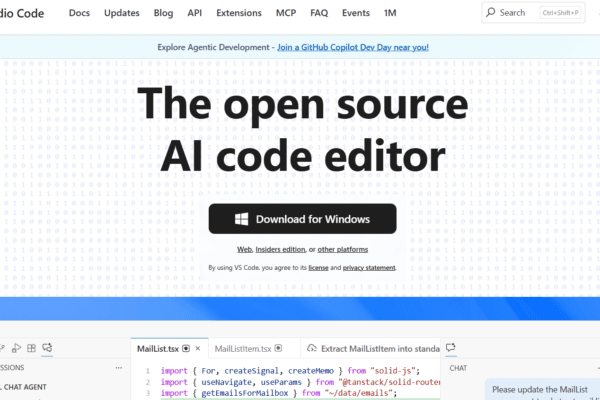The width and height of the screenshot is (600, 400).
Task: Focus the Search input field
Action: coord(530,13)
